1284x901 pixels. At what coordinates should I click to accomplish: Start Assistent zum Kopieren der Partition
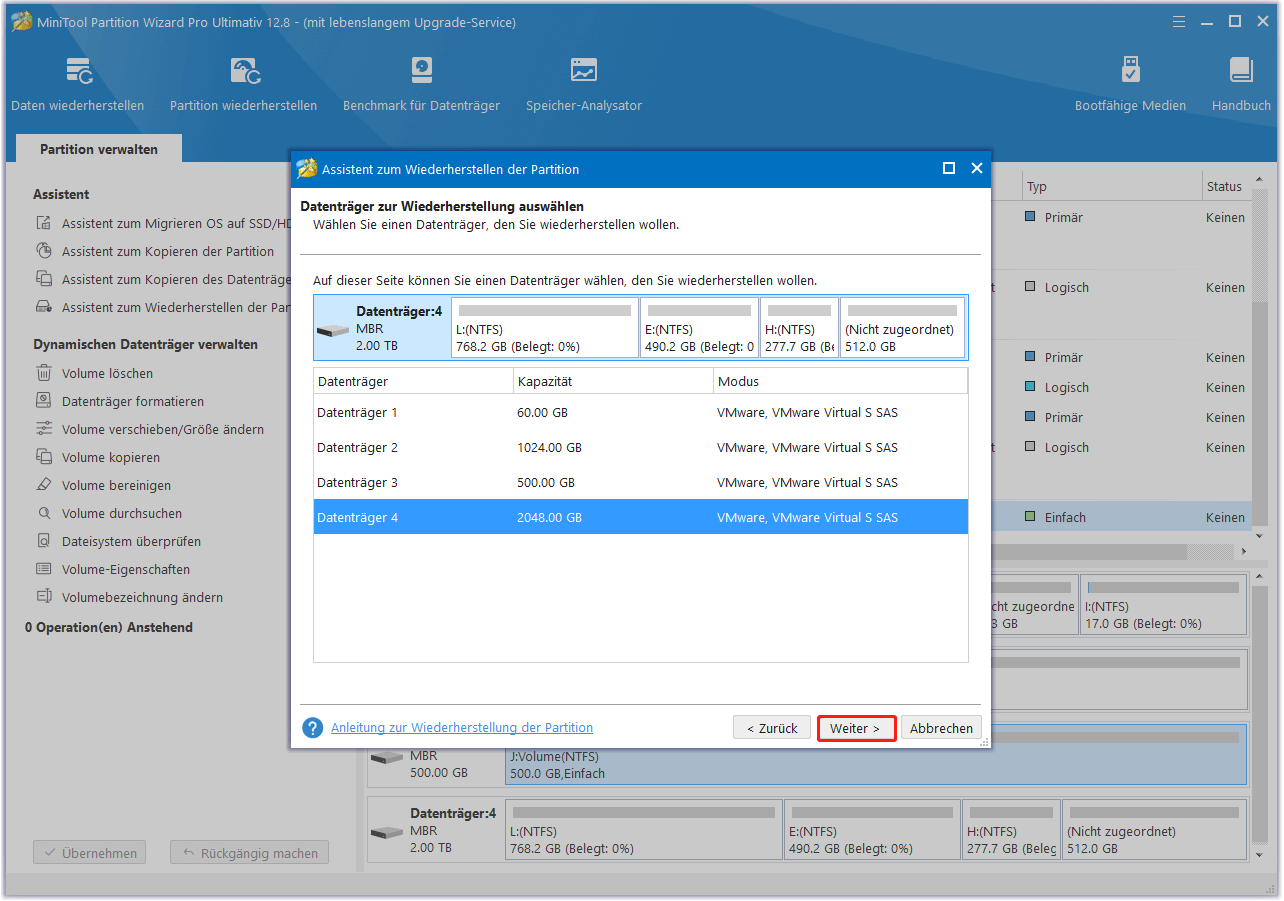coord(155,252)
